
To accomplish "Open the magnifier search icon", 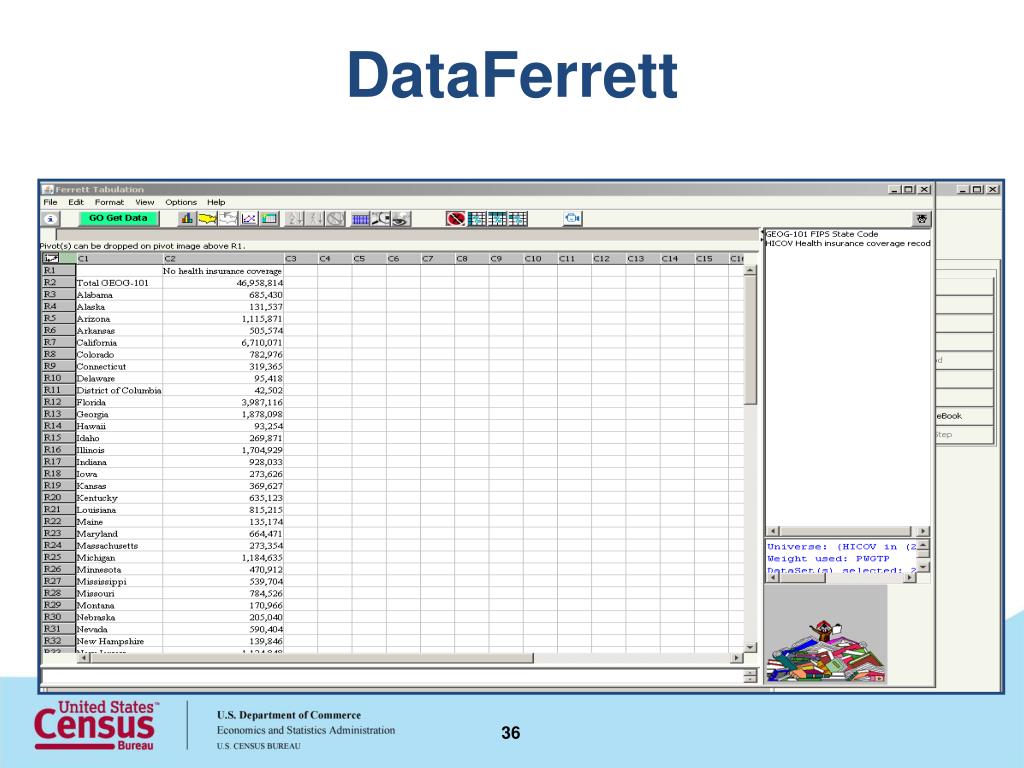I will click(x=381, y=219).
